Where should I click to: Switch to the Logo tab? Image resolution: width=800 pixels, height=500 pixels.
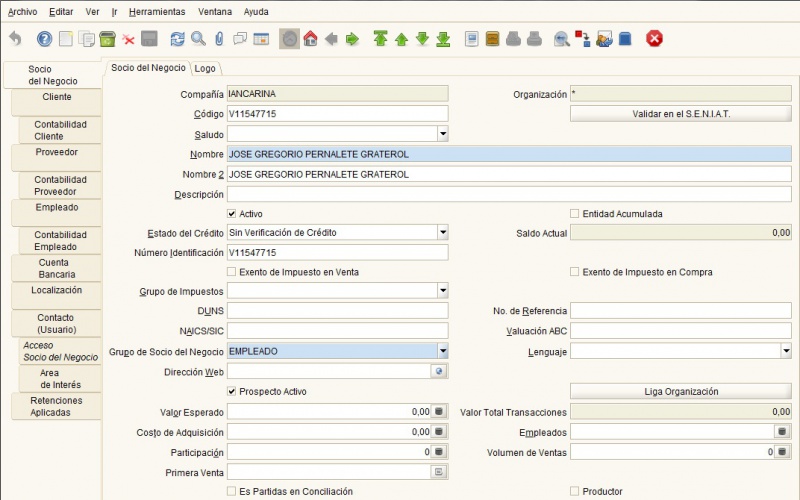tap(205, 68)
